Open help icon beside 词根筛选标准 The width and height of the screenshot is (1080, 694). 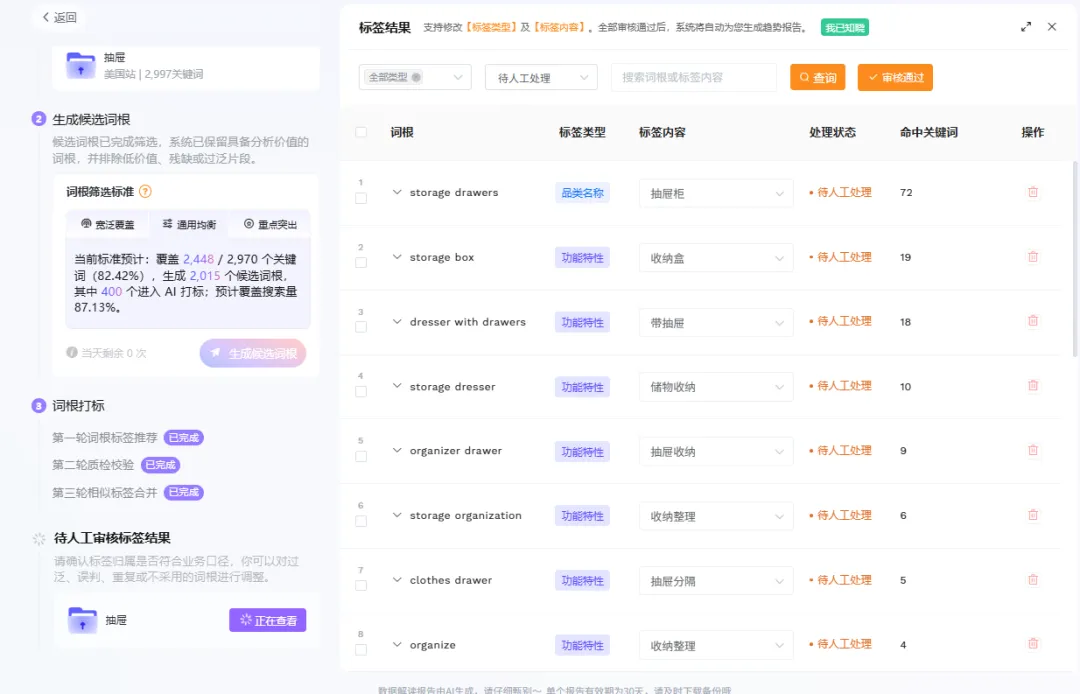coord(145,191)
